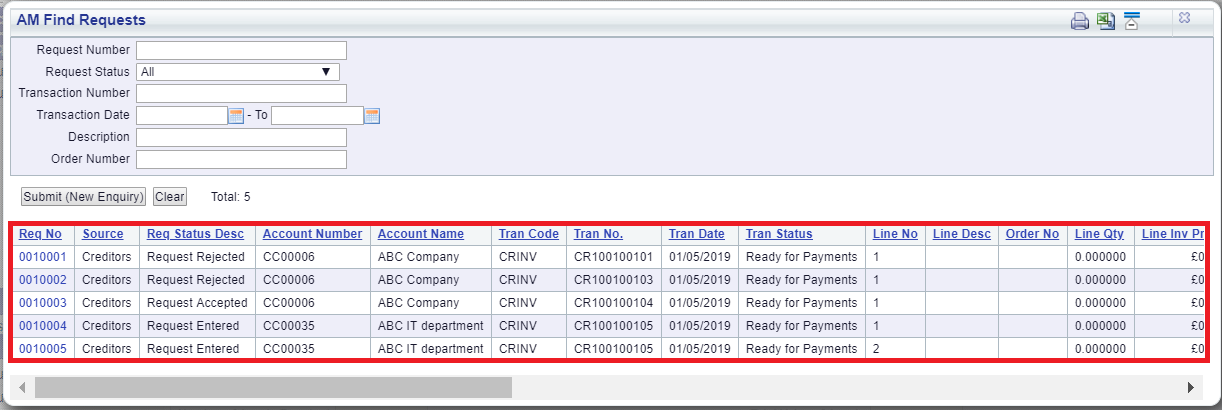
Task: Focus the Description input field
Action: tap(241, 137)
